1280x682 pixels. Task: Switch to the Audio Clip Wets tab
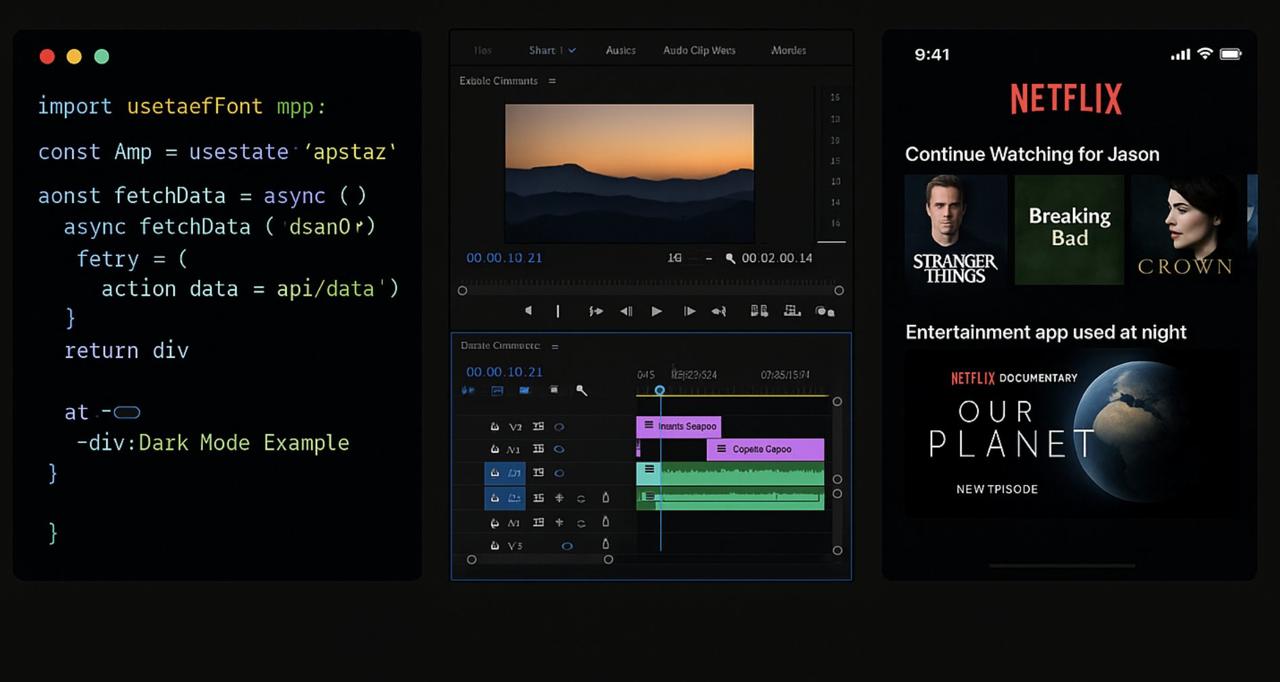click(699, 50)
